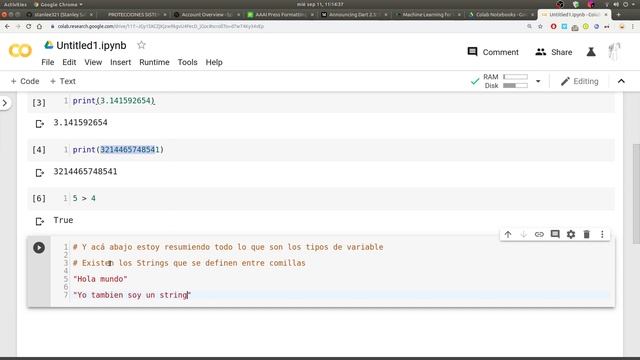640x360 pixels.
Task: Open the Edit menu
Action: (69, 62)
